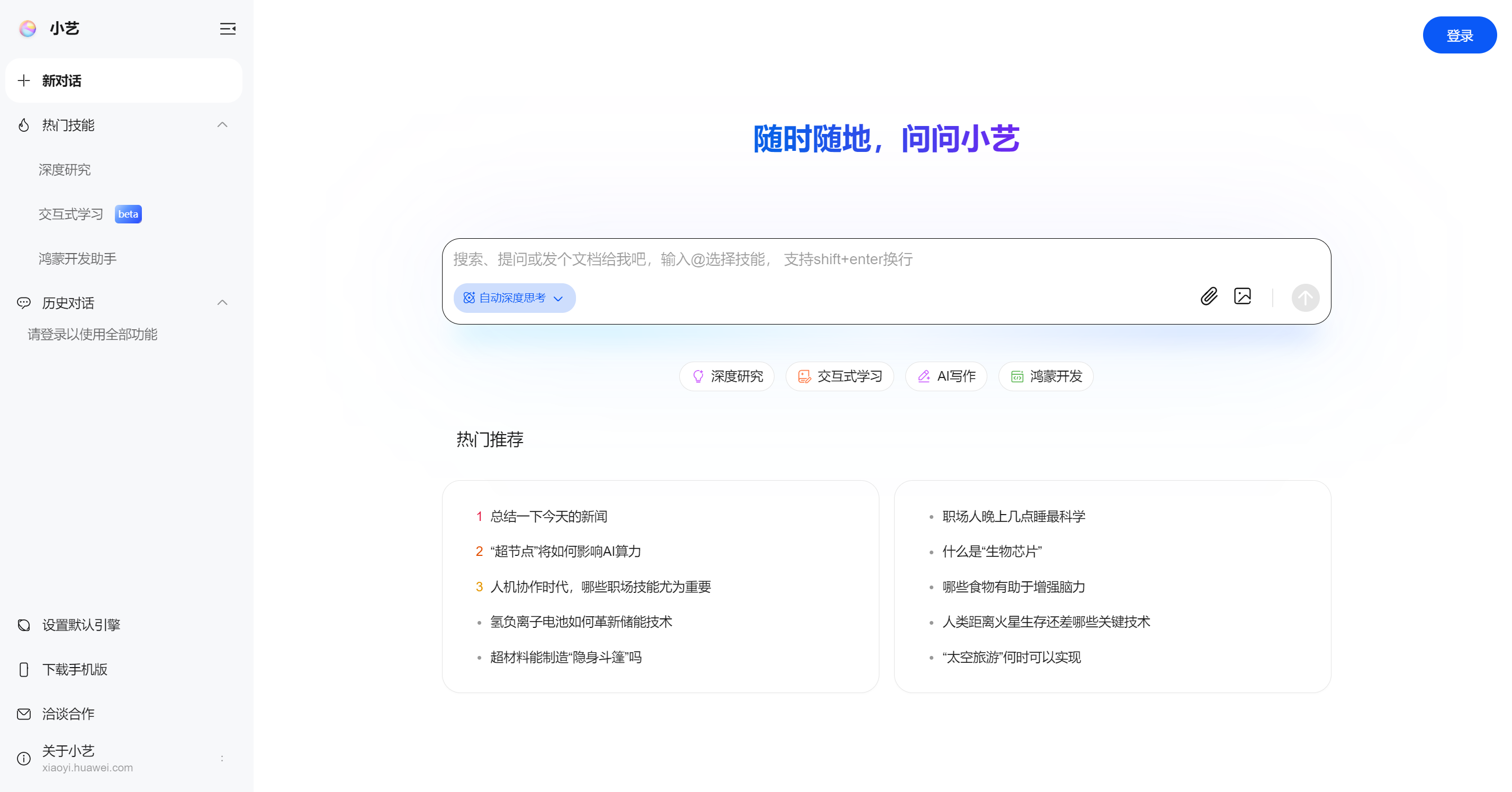Select the 深度研究 skill chip
Image resolution: width=1512 pixels, height=792 pixels.
click(727, 376)
